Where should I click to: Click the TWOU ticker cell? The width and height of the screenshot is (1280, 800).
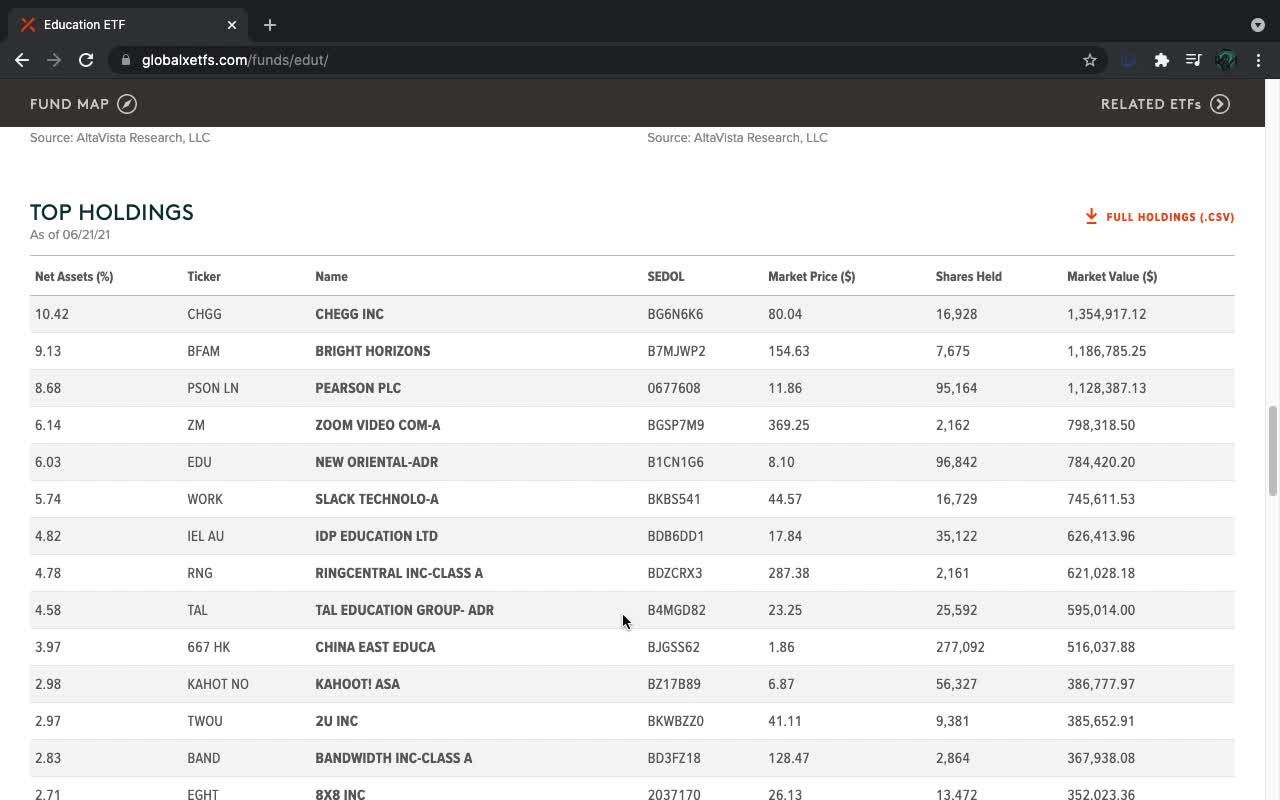pos(205,721)
